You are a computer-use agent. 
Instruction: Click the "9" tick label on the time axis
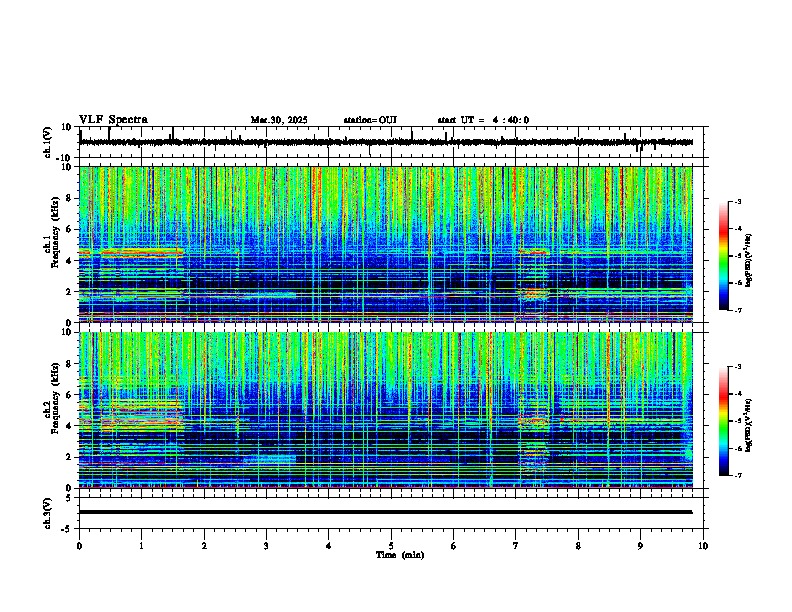pos(640,546)
